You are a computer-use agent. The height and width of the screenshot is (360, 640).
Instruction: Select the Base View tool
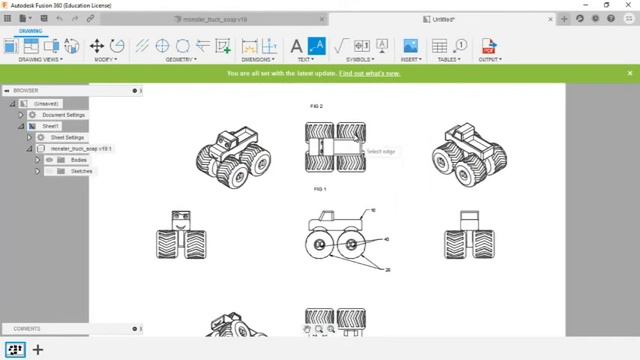click(11, 46)
